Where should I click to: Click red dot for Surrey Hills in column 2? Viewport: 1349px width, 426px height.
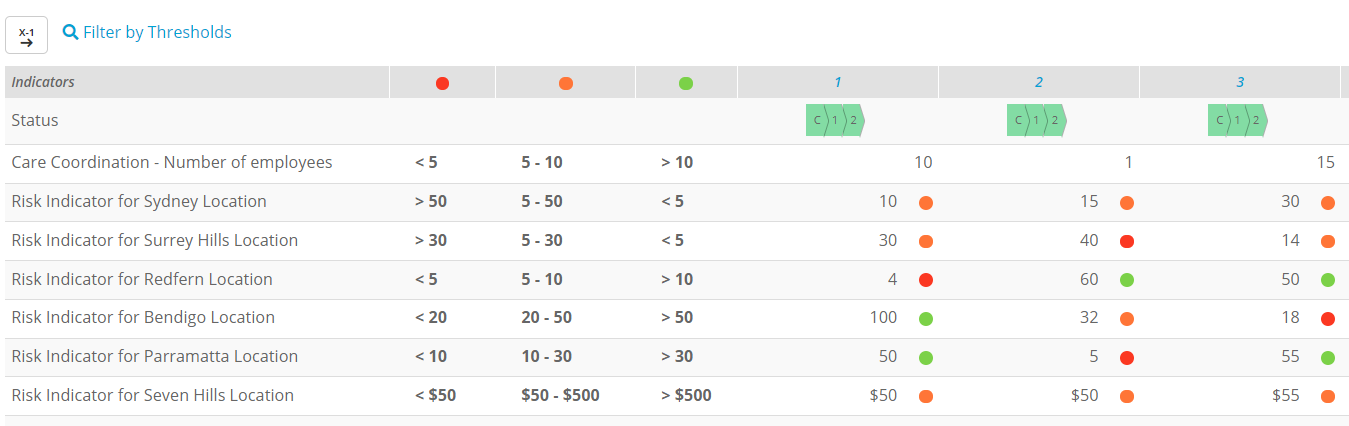(1127, 241)
